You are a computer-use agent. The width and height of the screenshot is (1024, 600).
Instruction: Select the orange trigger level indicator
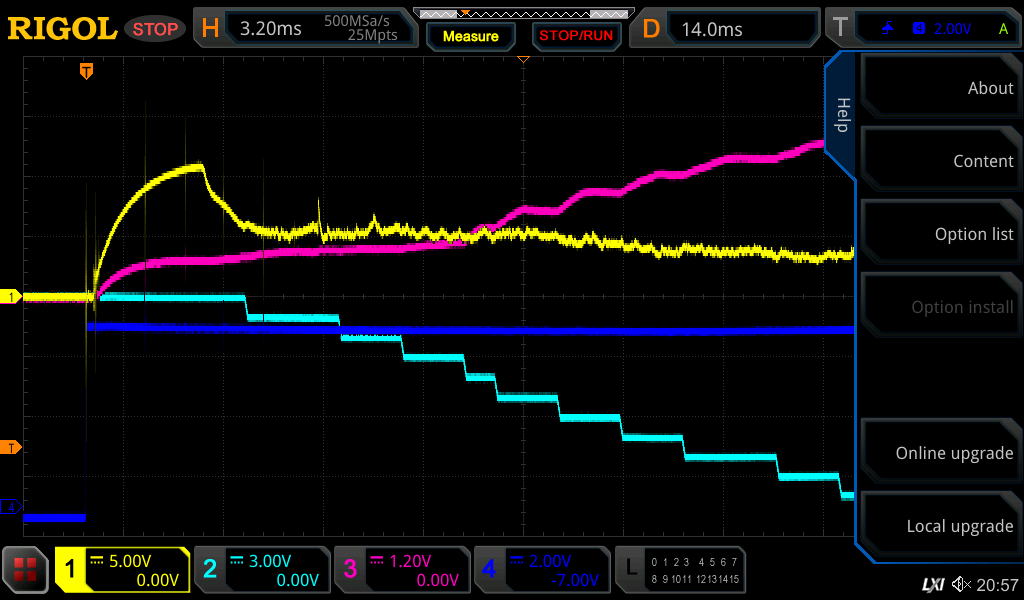pyautogui.click(x=12, y=447)
